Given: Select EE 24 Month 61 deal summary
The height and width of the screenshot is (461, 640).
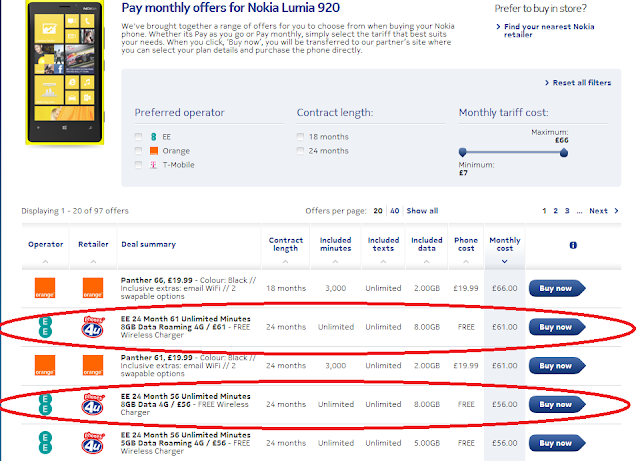Looking at the screenshot, I should click(186, 327).
